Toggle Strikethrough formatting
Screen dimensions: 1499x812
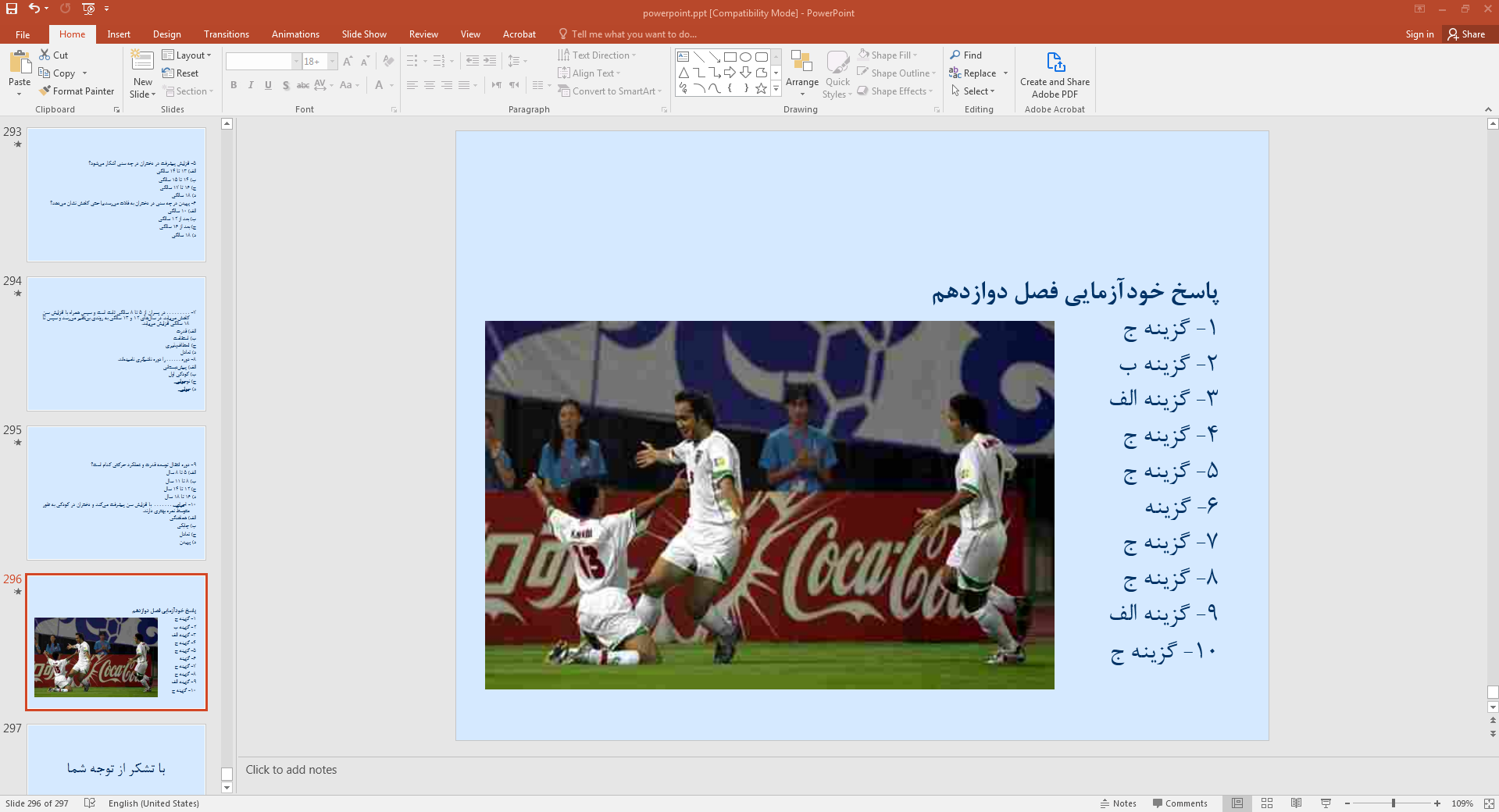click(303, 85)
